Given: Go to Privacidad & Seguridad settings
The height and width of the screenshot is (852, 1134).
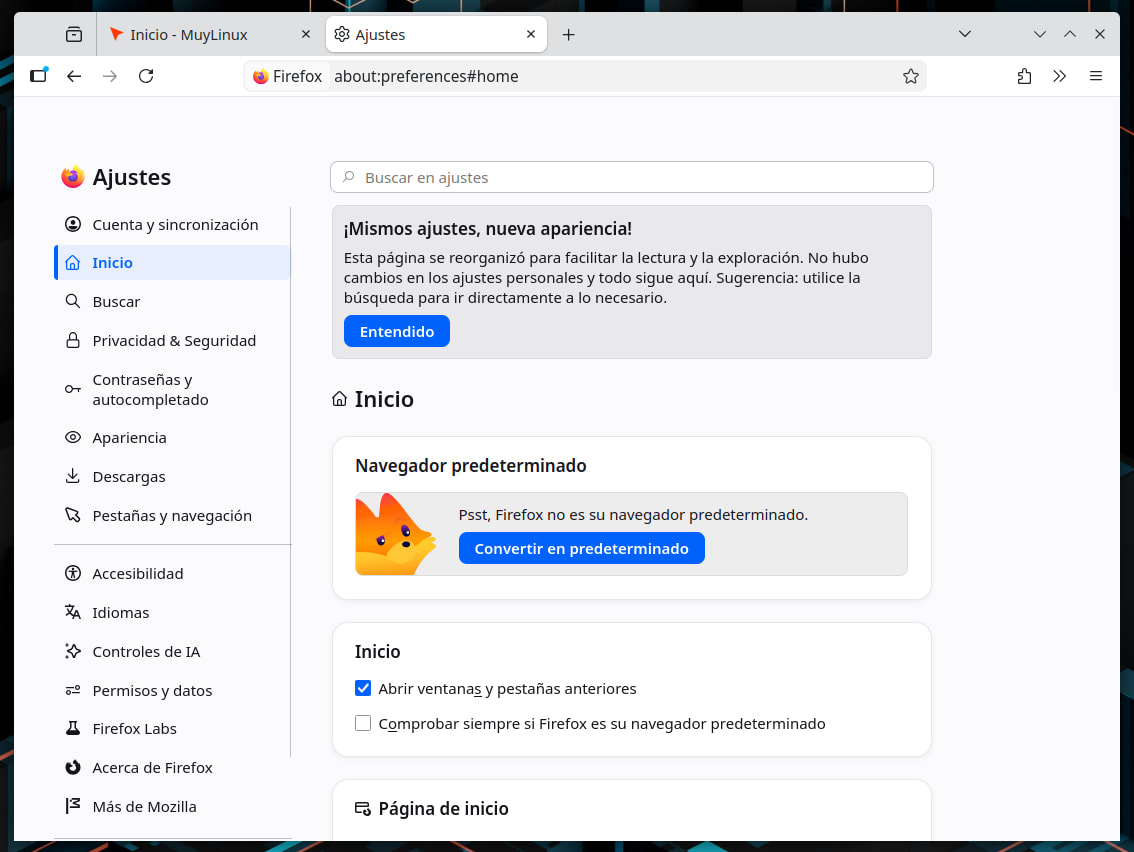Looking at the screenshot, I should (172, 341).
